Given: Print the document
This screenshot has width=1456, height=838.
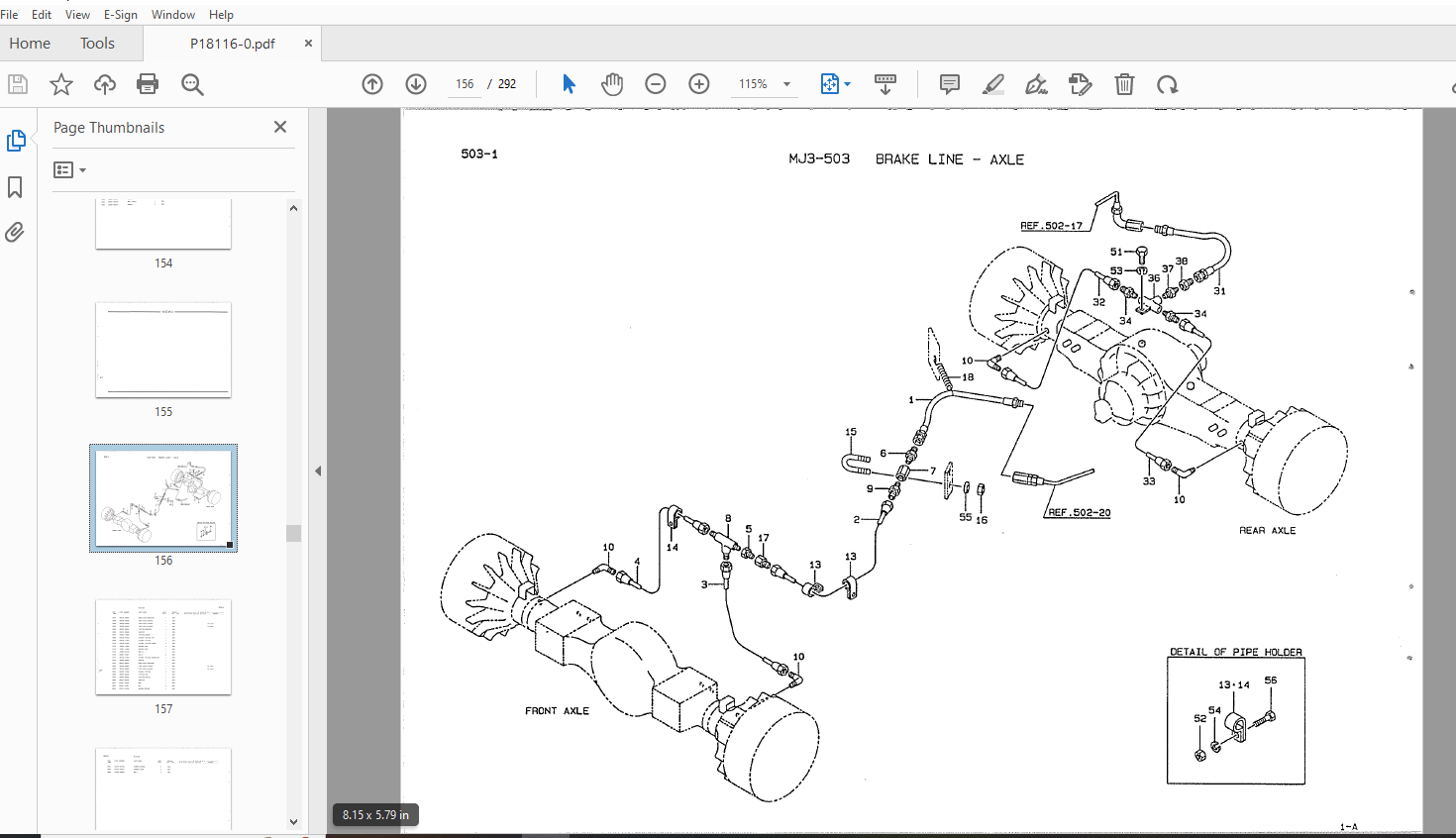Looking at the screenshot, I should [x=148, y=84].
